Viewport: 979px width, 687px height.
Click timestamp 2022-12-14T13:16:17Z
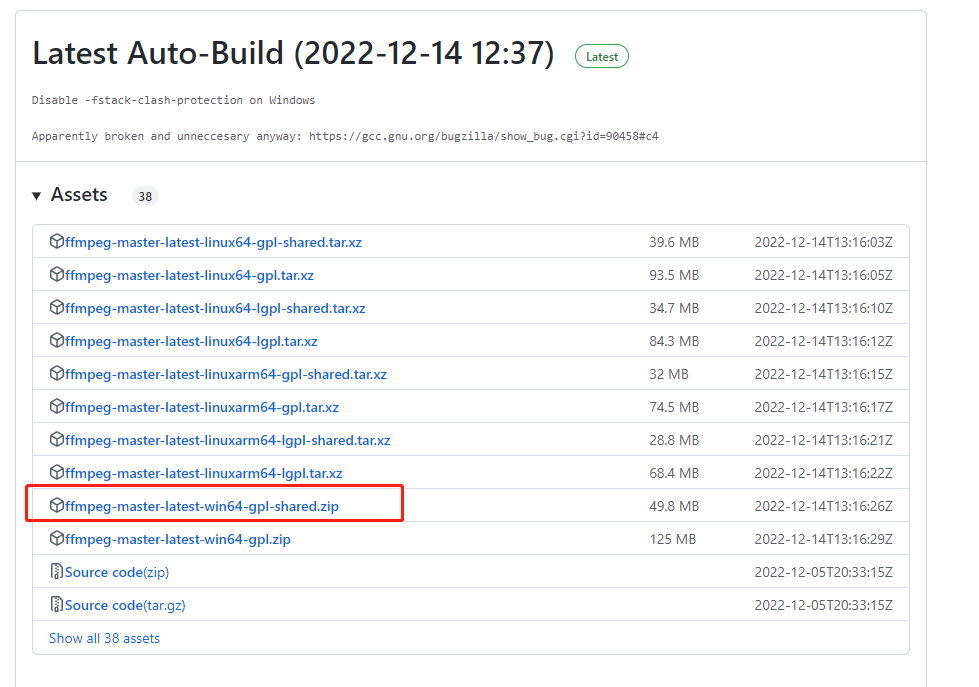pyautogui.click(x=824, y=408)
